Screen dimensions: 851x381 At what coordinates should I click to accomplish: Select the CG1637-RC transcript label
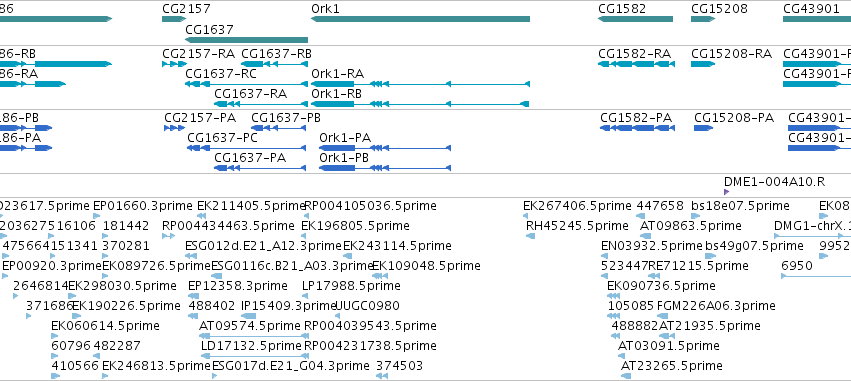tap(221, 74)
